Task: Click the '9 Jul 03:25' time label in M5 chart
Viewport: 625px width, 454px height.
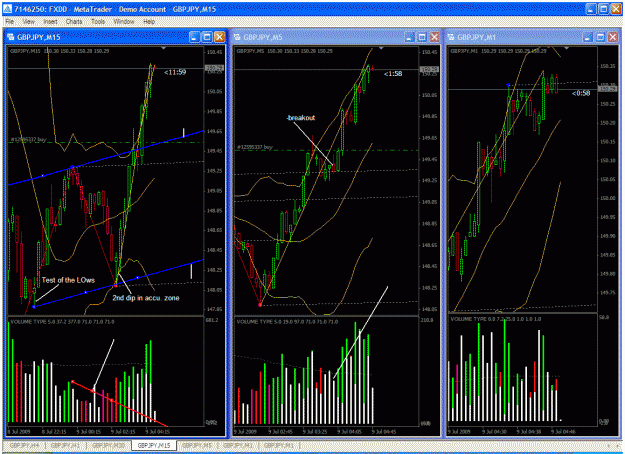Action: coord(315,432)
